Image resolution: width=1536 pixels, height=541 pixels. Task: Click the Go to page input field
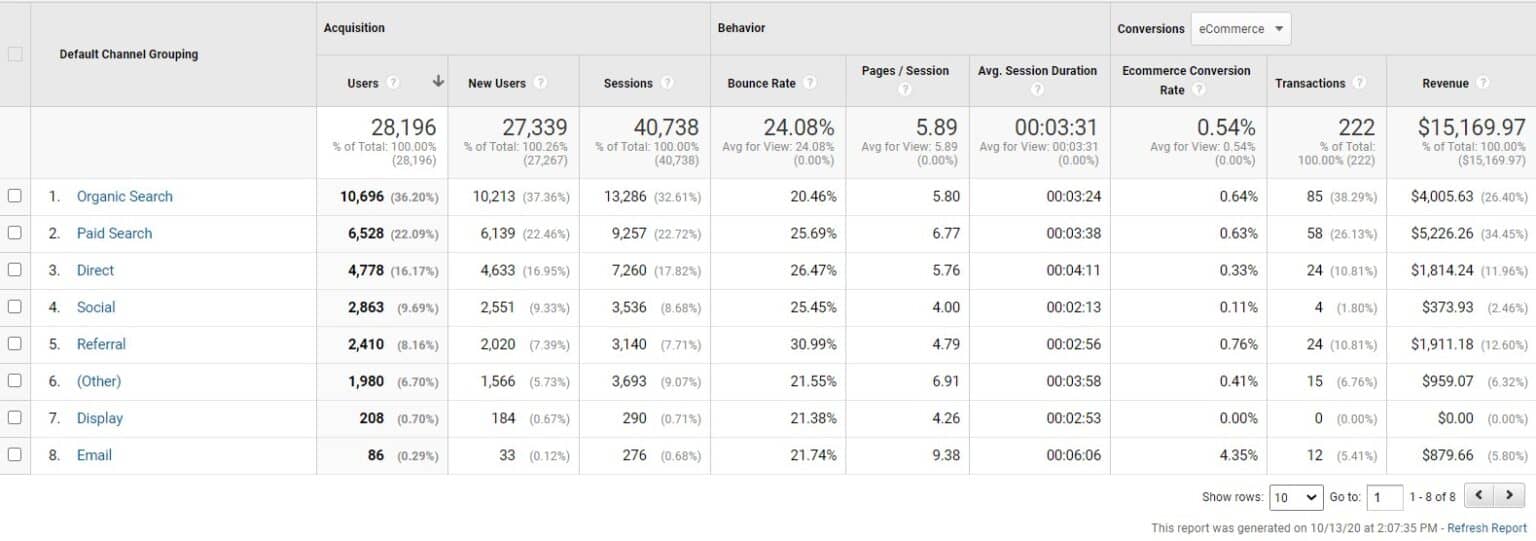click(x=1384, y=497)
